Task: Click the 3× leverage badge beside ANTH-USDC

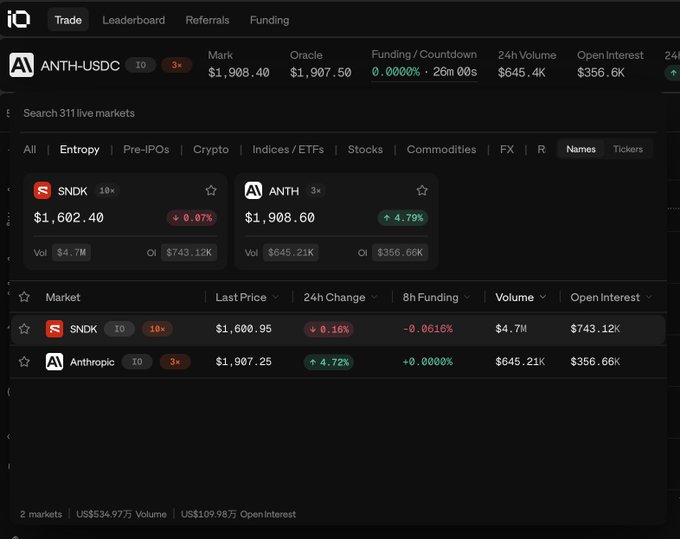Action: tap(177, 65)
